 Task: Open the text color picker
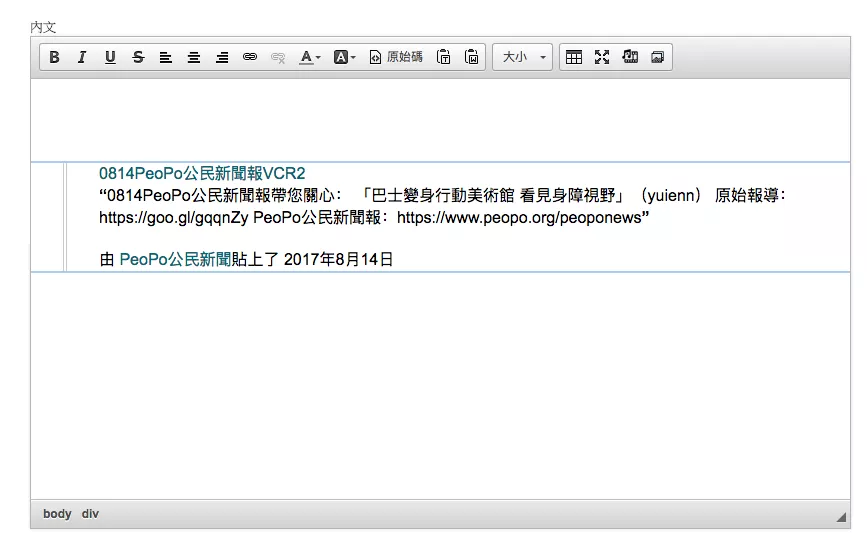(x=310, y=57)
